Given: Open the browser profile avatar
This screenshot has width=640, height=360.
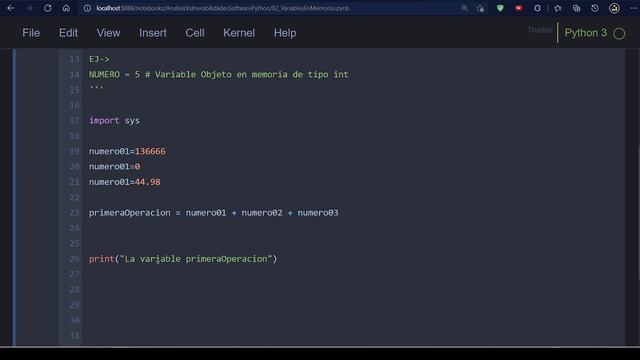Looking at the screenshot, I should point(614,8).
